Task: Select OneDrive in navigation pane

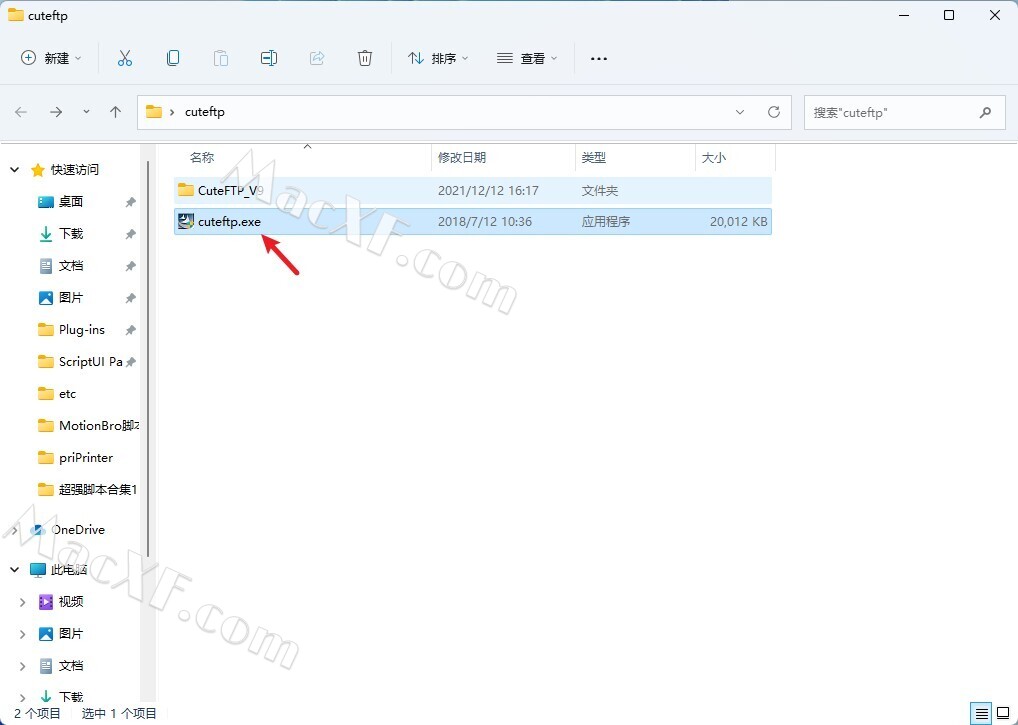Action: pos(78,530)
